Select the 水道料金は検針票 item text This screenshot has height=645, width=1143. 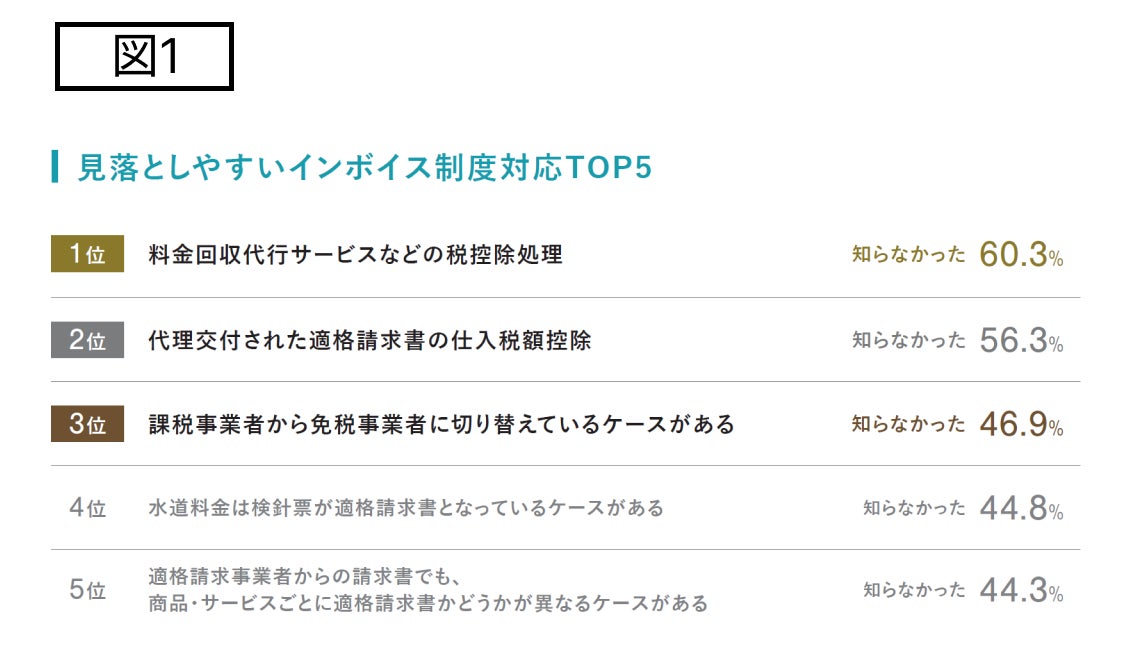tap(405, 508)
